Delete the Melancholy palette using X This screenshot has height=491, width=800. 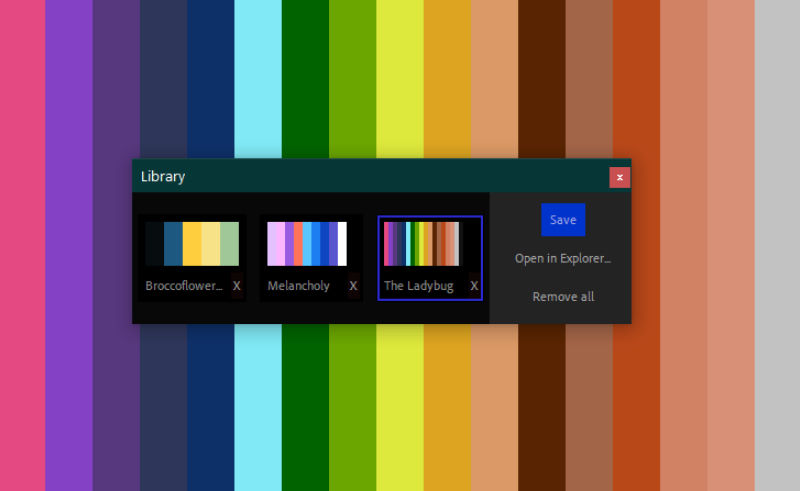click(353, 286)
